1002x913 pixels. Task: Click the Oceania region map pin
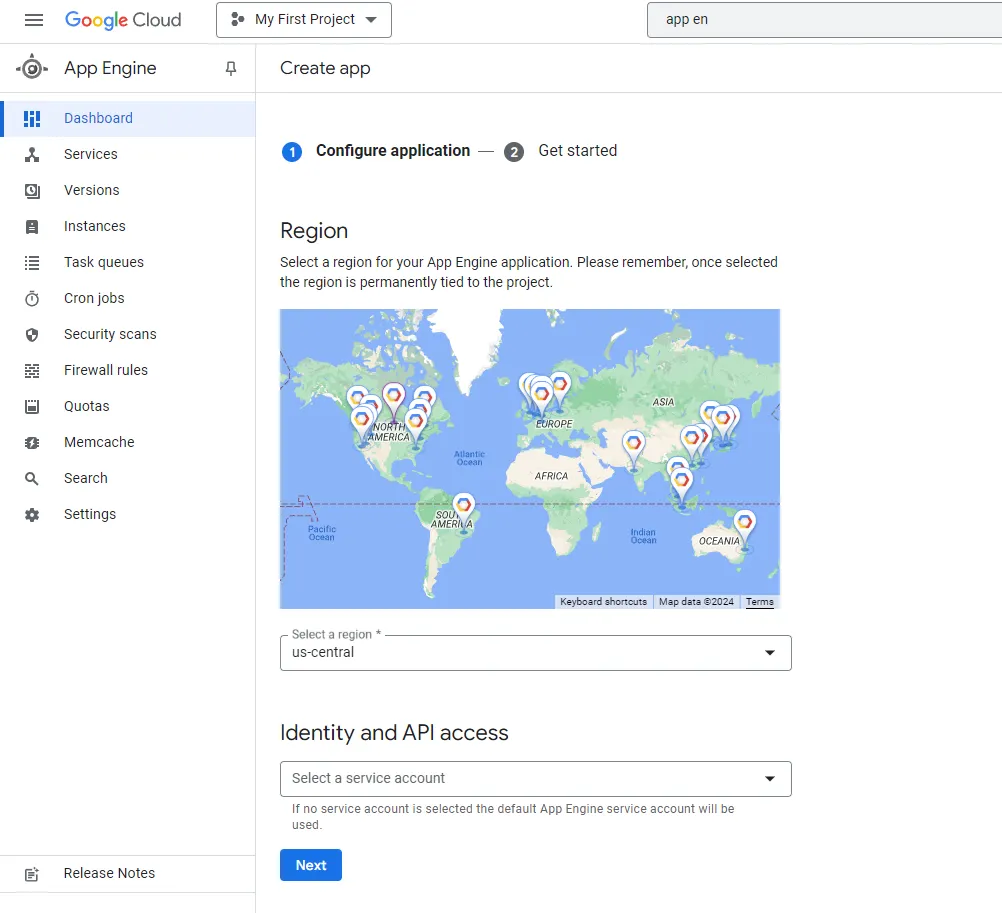point(744,530)
